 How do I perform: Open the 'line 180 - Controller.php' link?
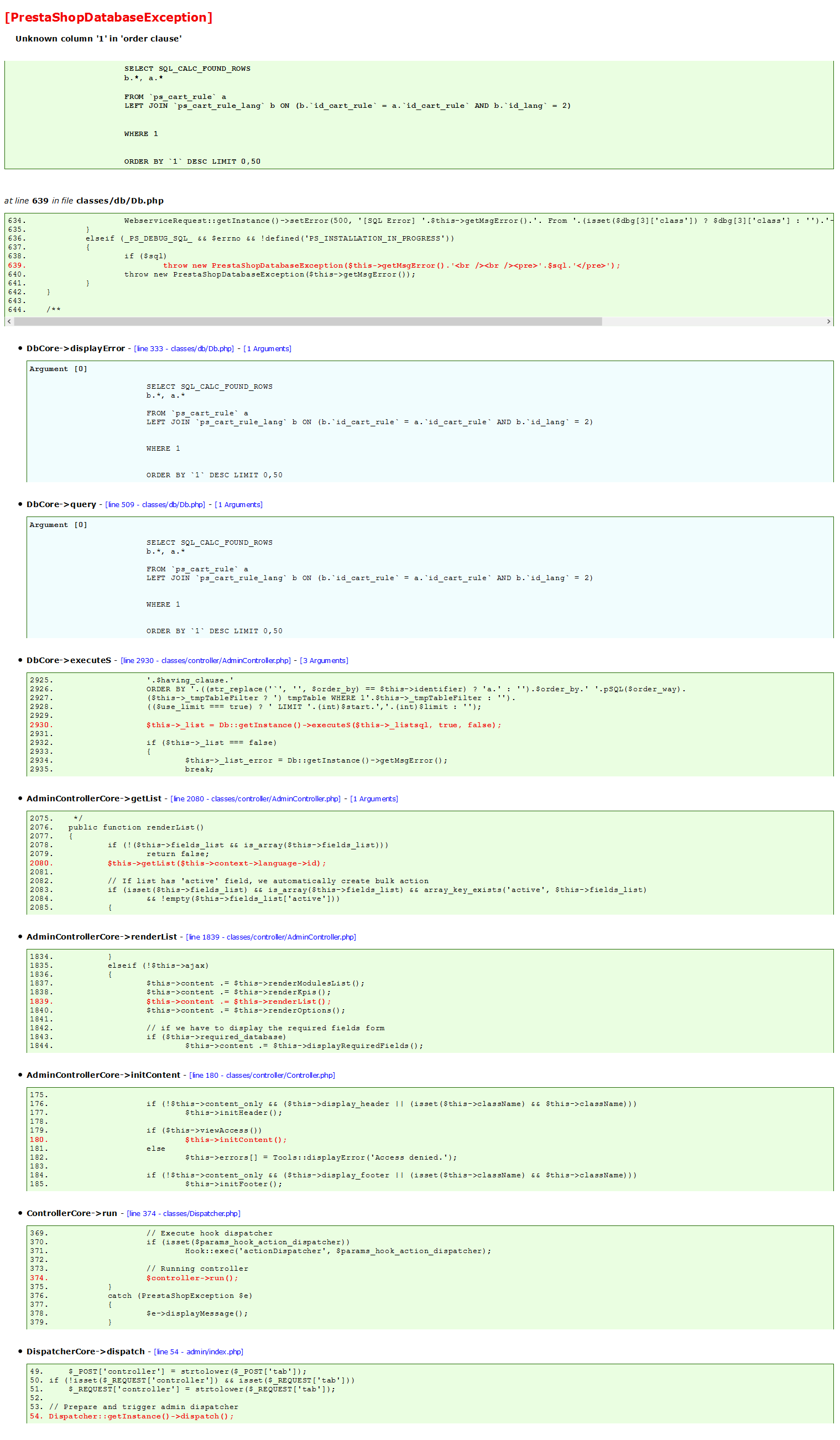tap(262, 1076)
